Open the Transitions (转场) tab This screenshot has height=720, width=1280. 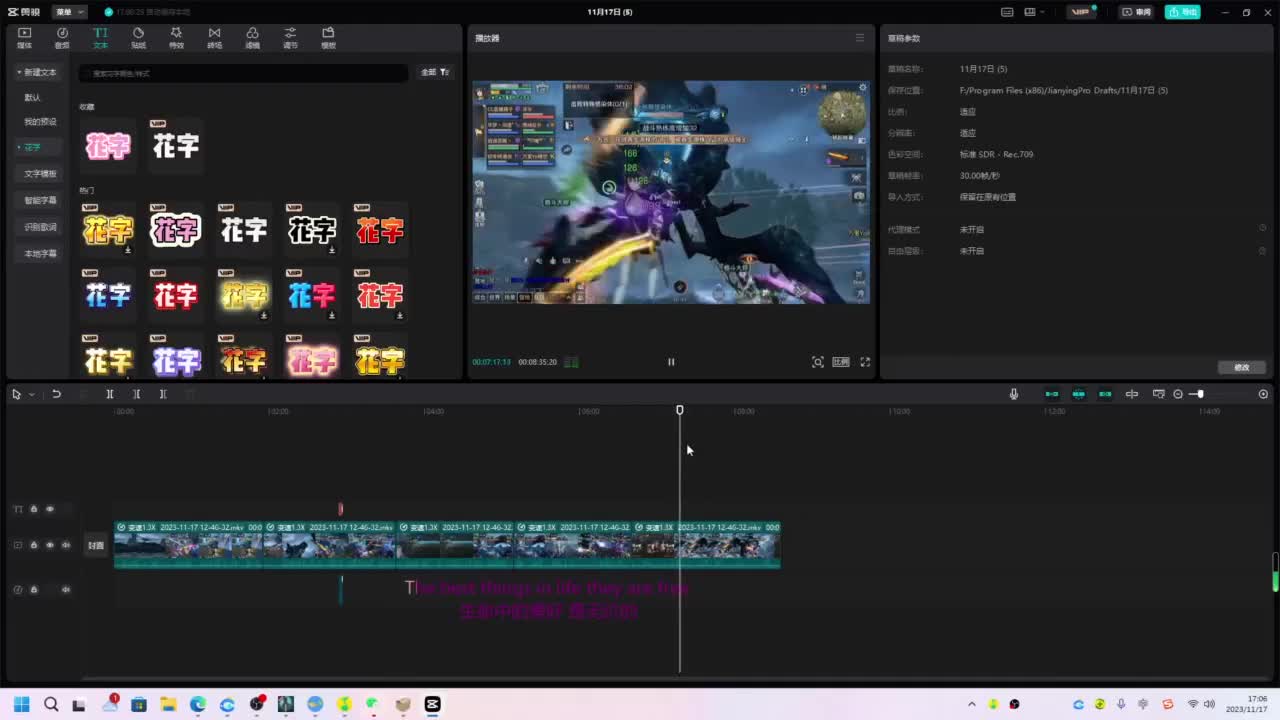214,38
